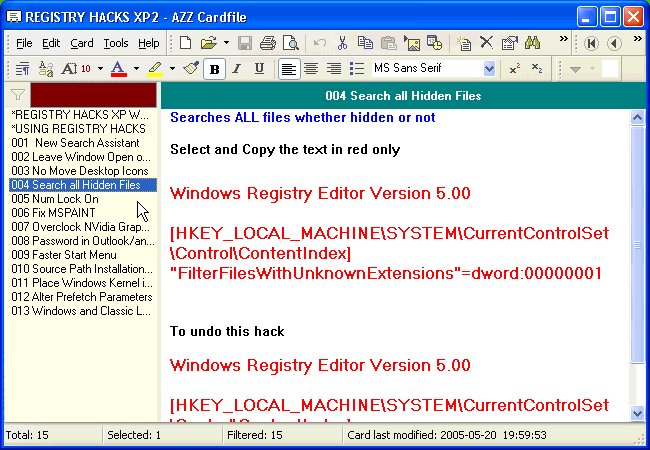This screenshot has height=450, width=650.
Task: Select the format painter brush
Action: 191,68
